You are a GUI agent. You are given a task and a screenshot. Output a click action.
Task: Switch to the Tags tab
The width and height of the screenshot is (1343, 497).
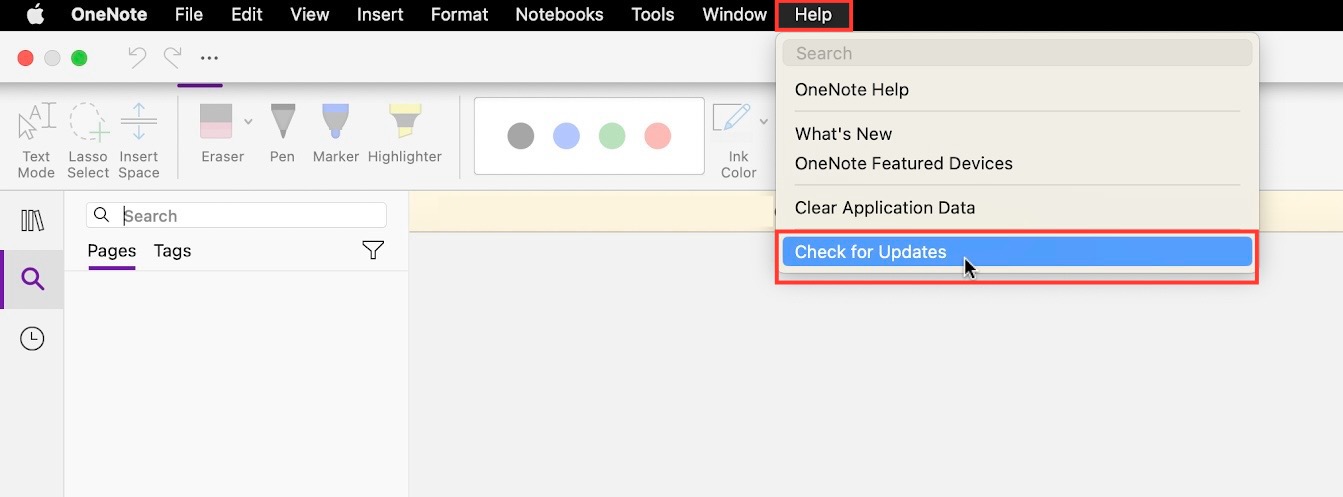172,251
